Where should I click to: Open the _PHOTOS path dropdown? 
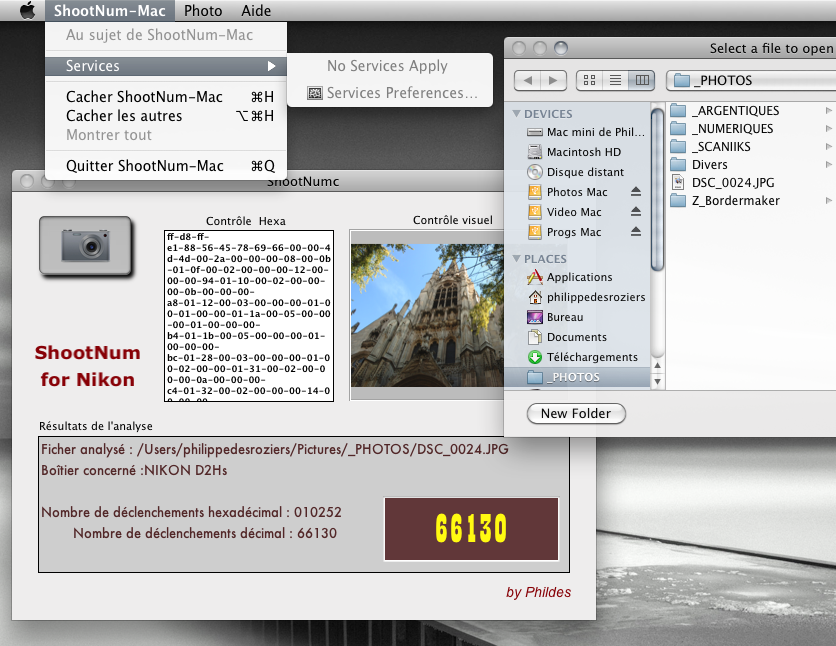point(751,80)
